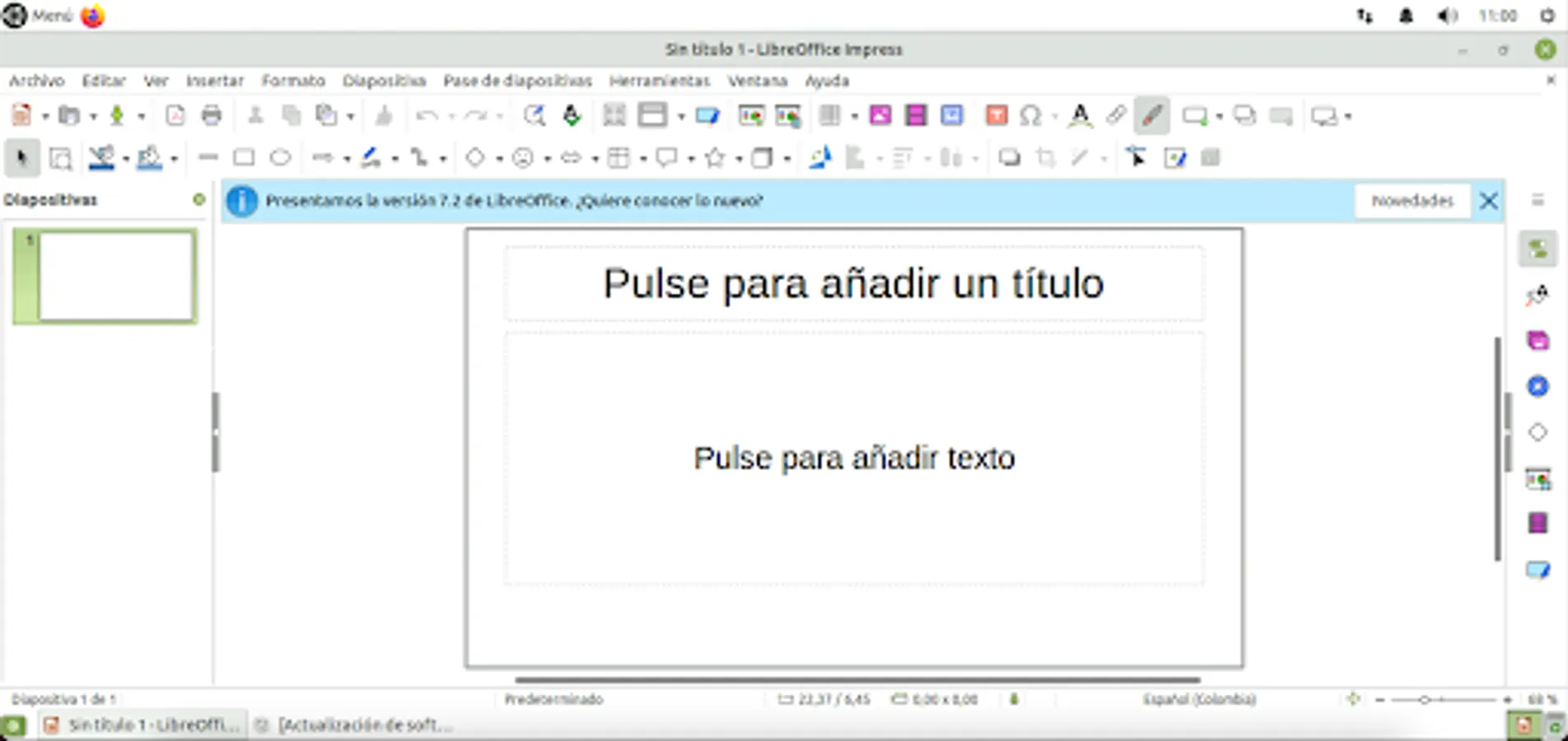Select the Rectangle drawing tool
This screenshot has height=741, width=1568.
(244, 157)
